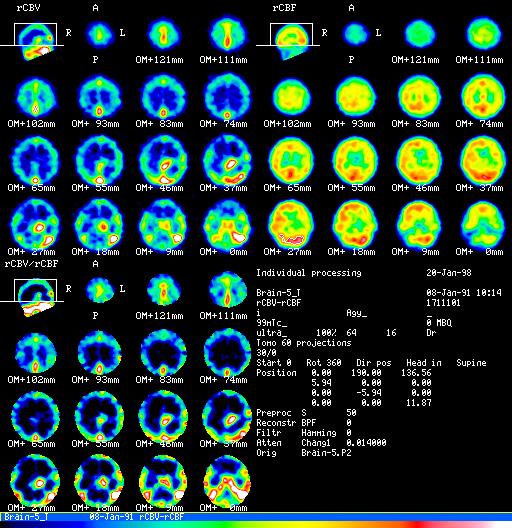Screen dimensions: 512x528
Task: Select the rCBV sagittal localizer image
Action: [x=35, y=41]
